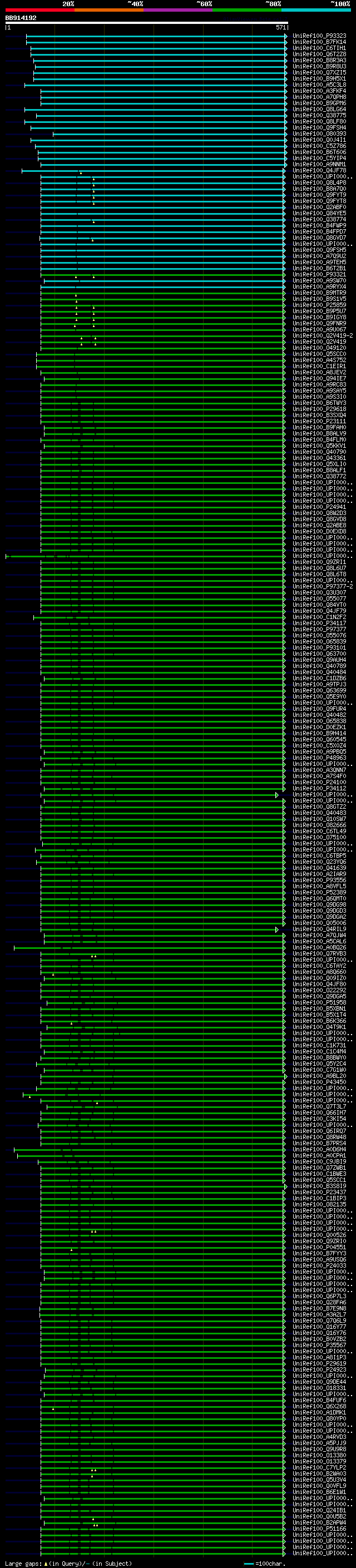
Task: Select hit label UniRef100_Q38774
Action: point(319,220)
